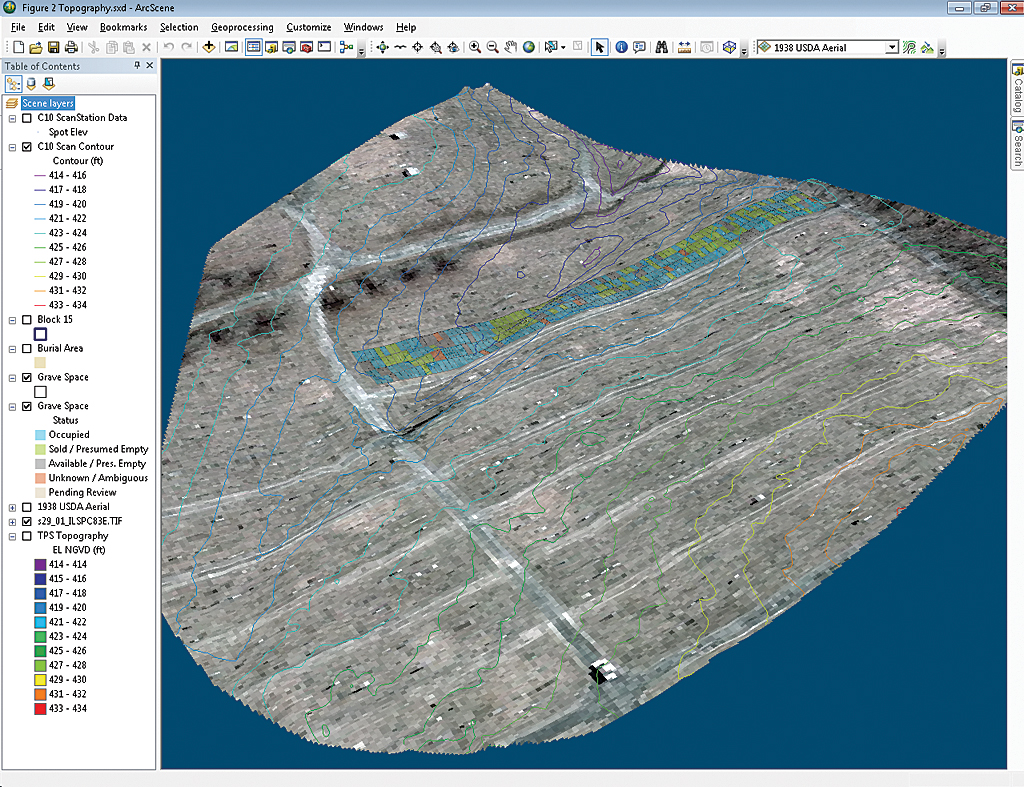Viewport: 1024px width, 787px height.
Task: Click the Occupied status color swatch
Action: click(x=40, y=435)
